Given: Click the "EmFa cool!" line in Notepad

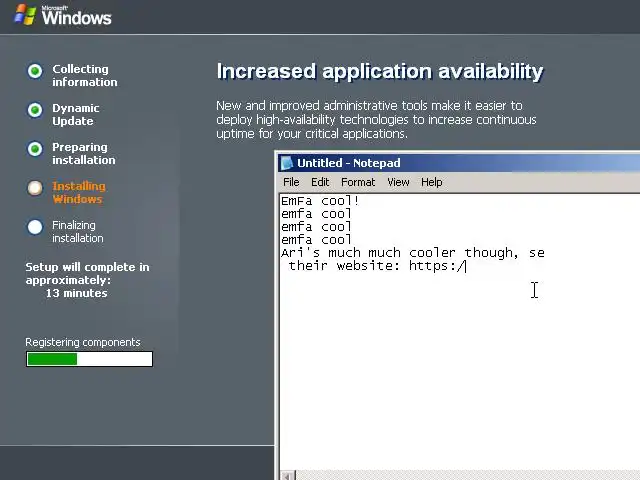Looking at the screenshot, I should pyautogui.click(x=320, y=201).
